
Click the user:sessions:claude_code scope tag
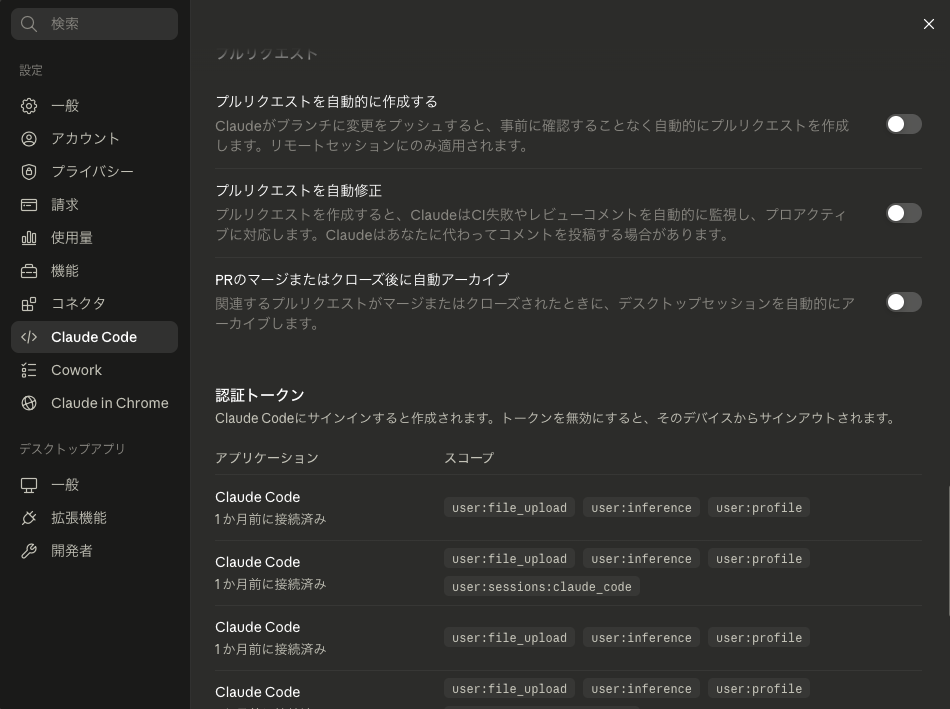tap(542, 587)
